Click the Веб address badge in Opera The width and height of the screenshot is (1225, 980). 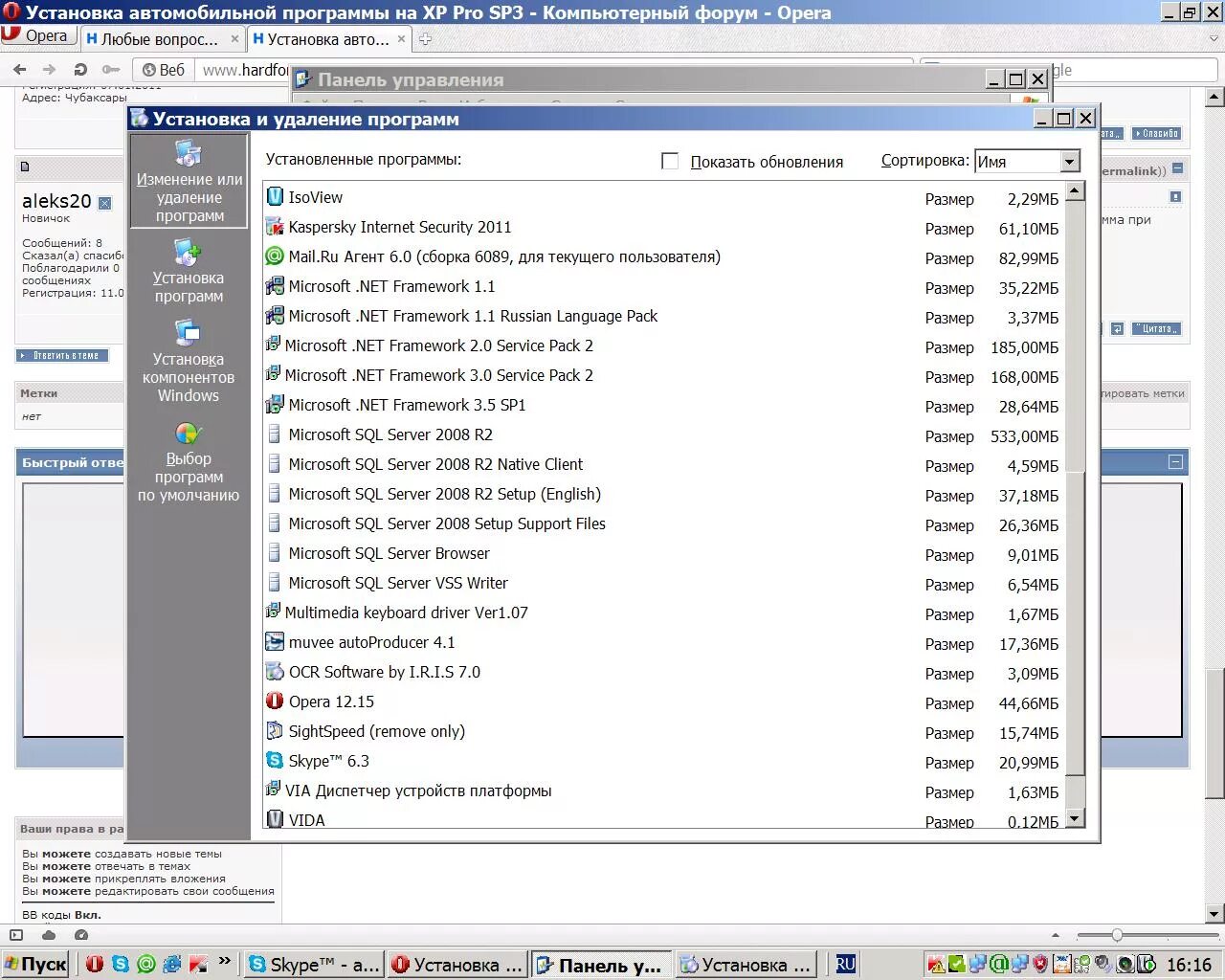[x=163, y=70]
